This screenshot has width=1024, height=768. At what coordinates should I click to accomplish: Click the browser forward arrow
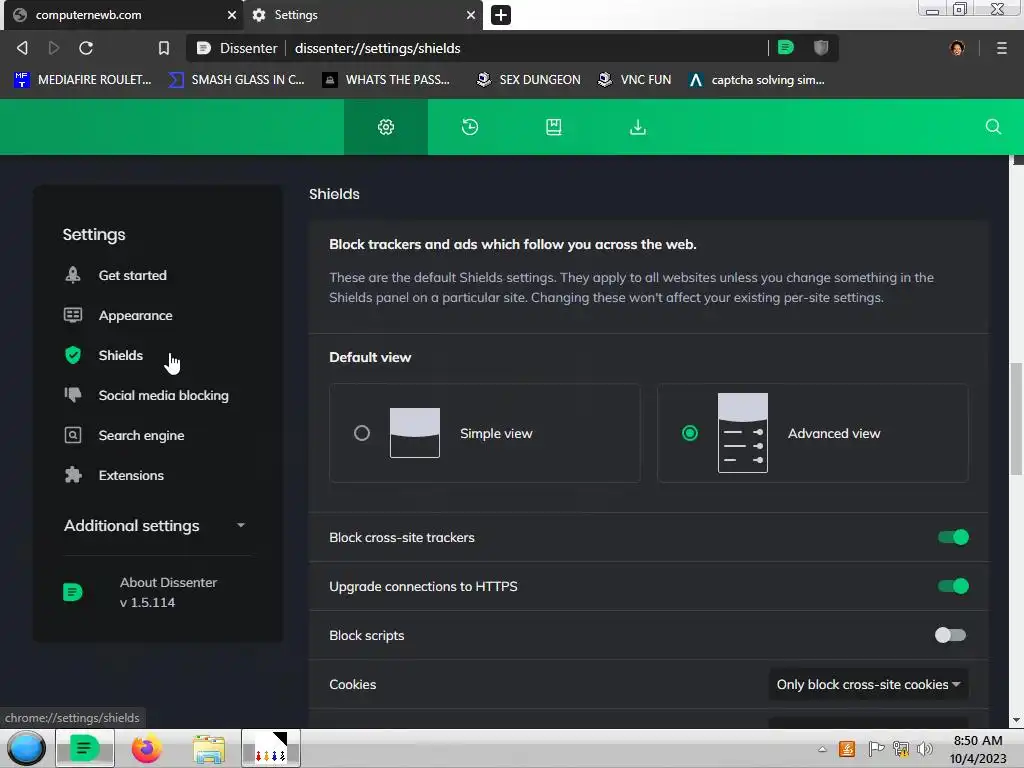[54, 48]
